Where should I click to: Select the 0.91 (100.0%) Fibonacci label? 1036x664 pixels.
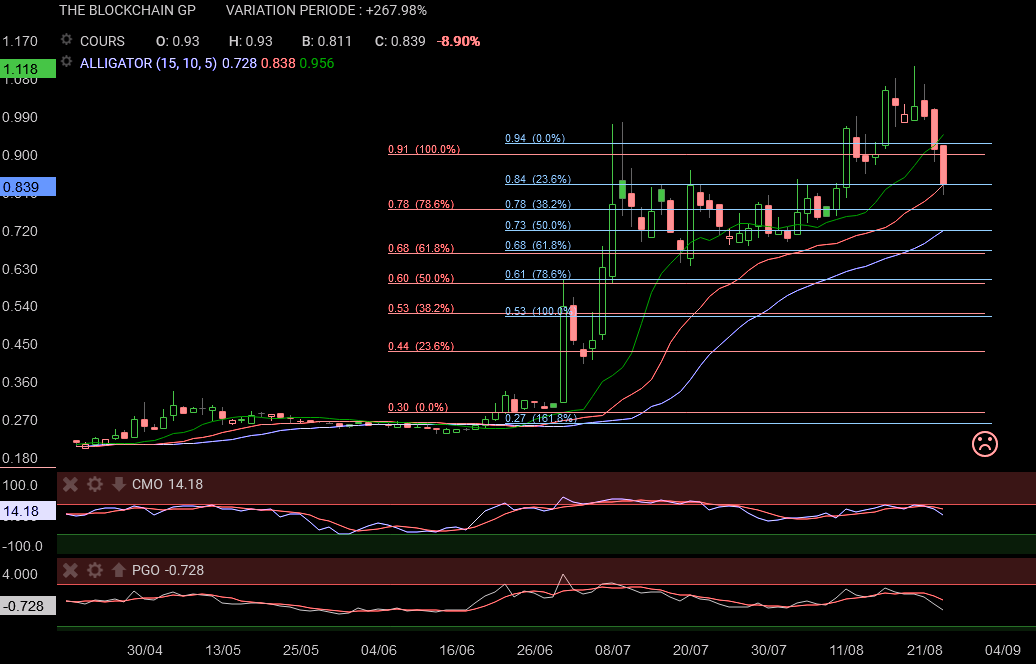[424, 149]
